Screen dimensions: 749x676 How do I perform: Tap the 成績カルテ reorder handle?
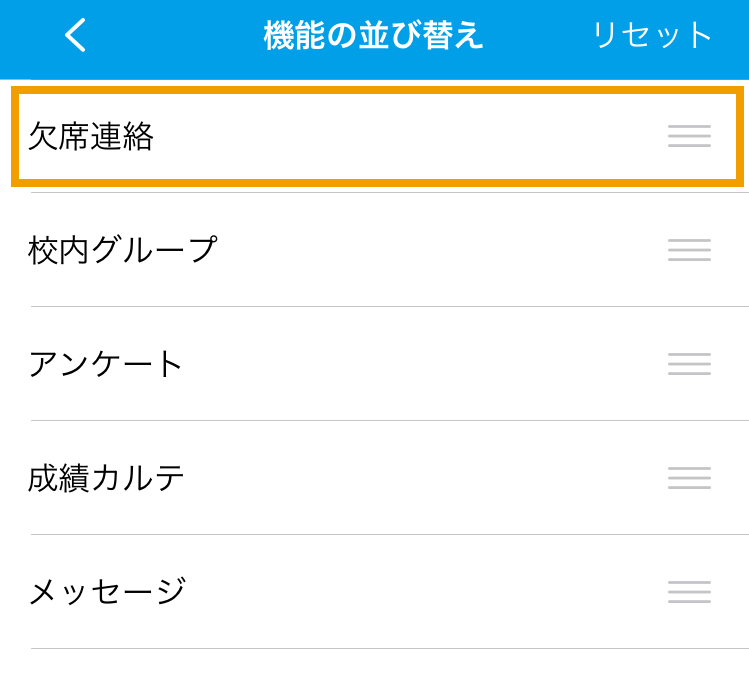689,478
